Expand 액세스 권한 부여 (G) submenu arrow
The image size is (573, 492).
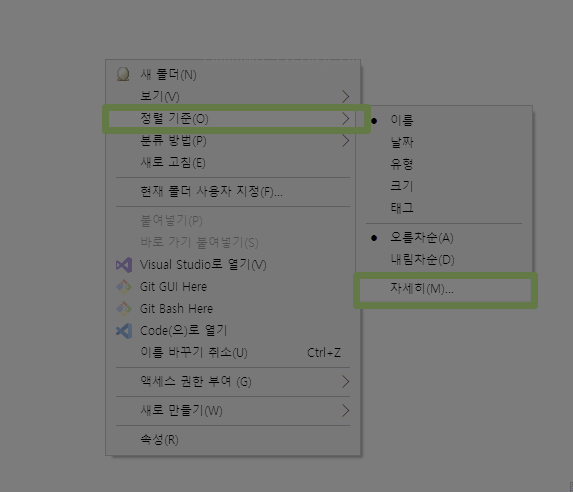346,382
